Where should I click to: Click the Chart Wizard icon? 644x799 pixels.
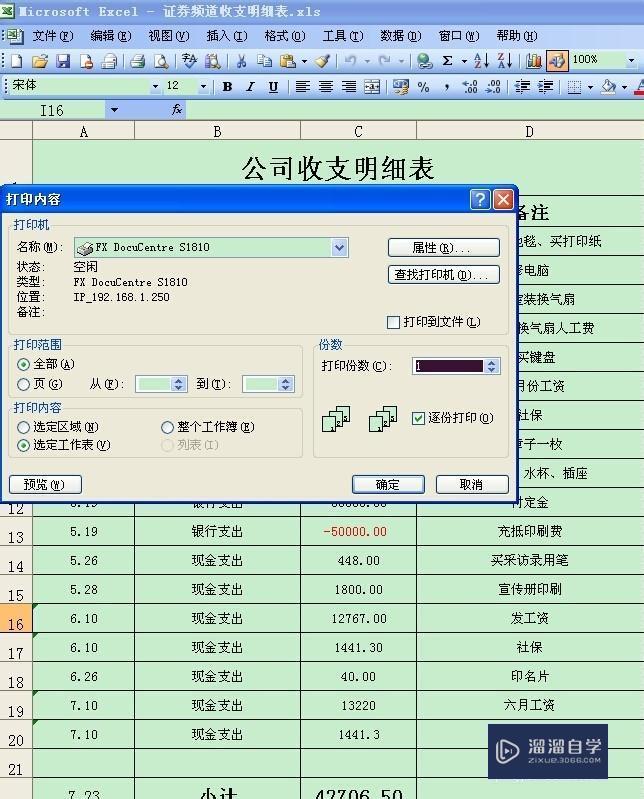(533, 62)
